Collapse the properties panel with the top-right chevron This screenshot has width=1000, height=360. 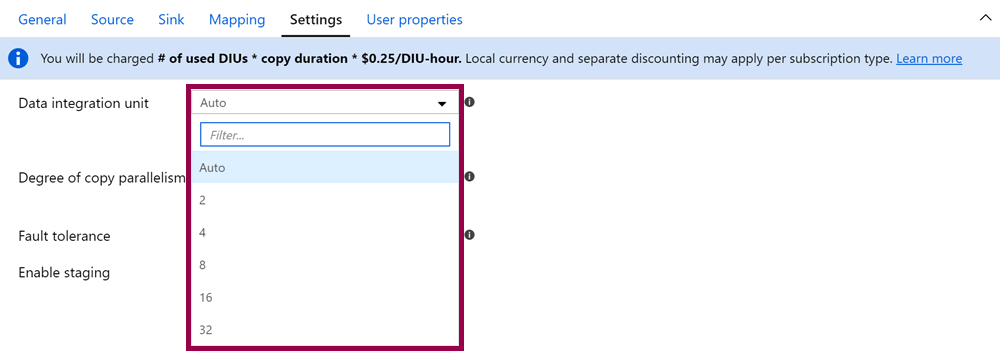coord(985,19)
